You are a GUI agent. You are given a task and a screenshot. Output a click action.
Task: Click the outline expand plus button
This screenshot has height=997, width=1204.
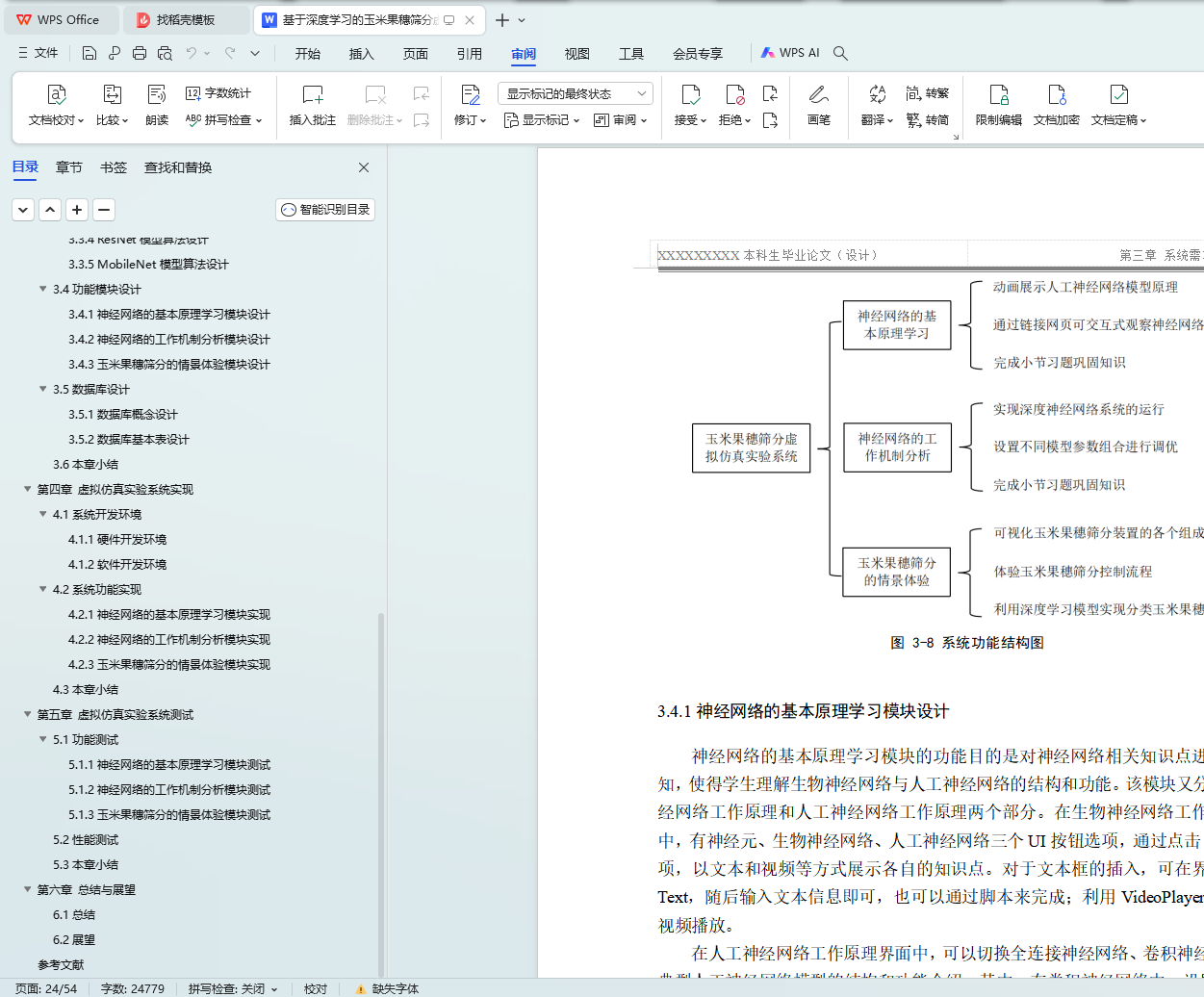coord(77,210)
